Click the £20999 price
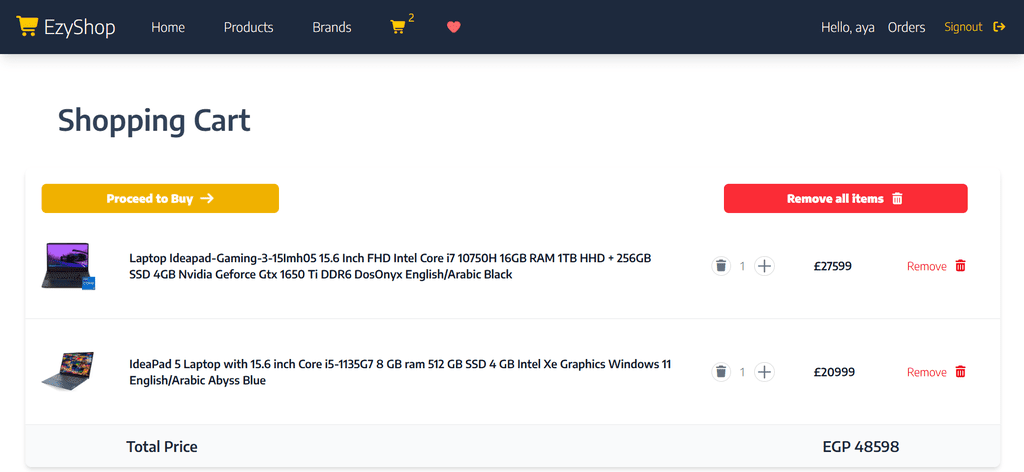 pos(834,372)
